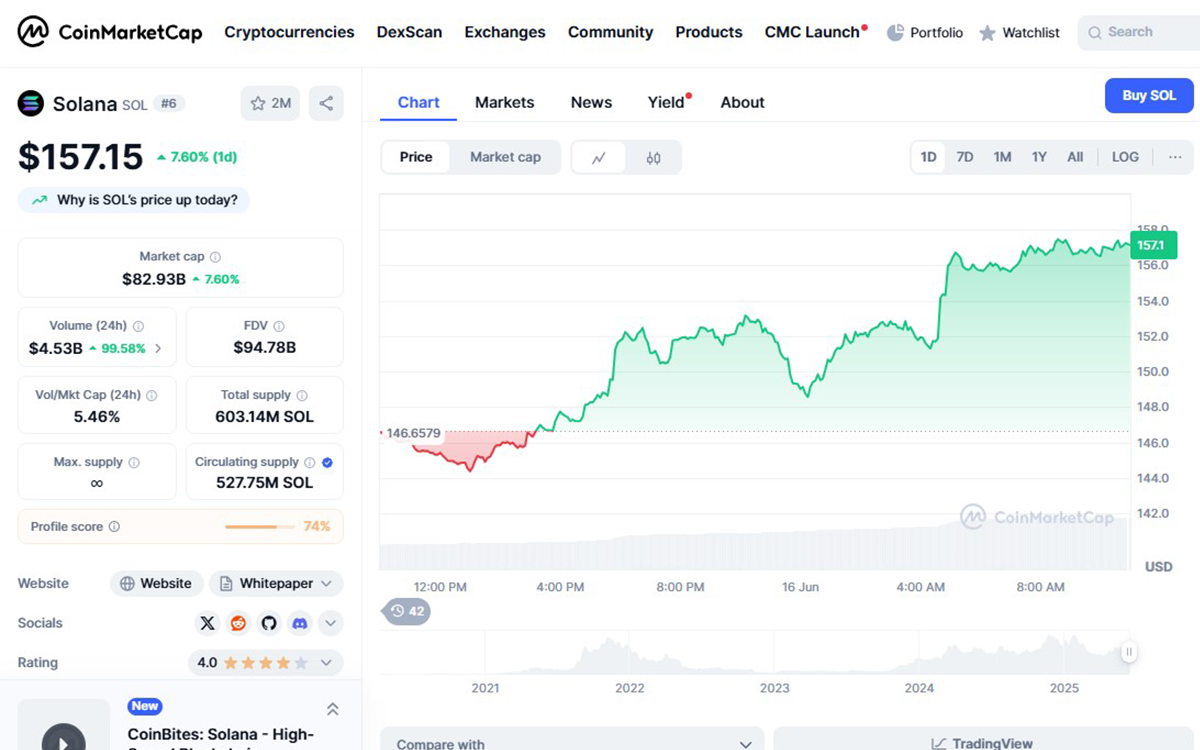
Task: Select the candlestick chart type icon
Action: 654,157
